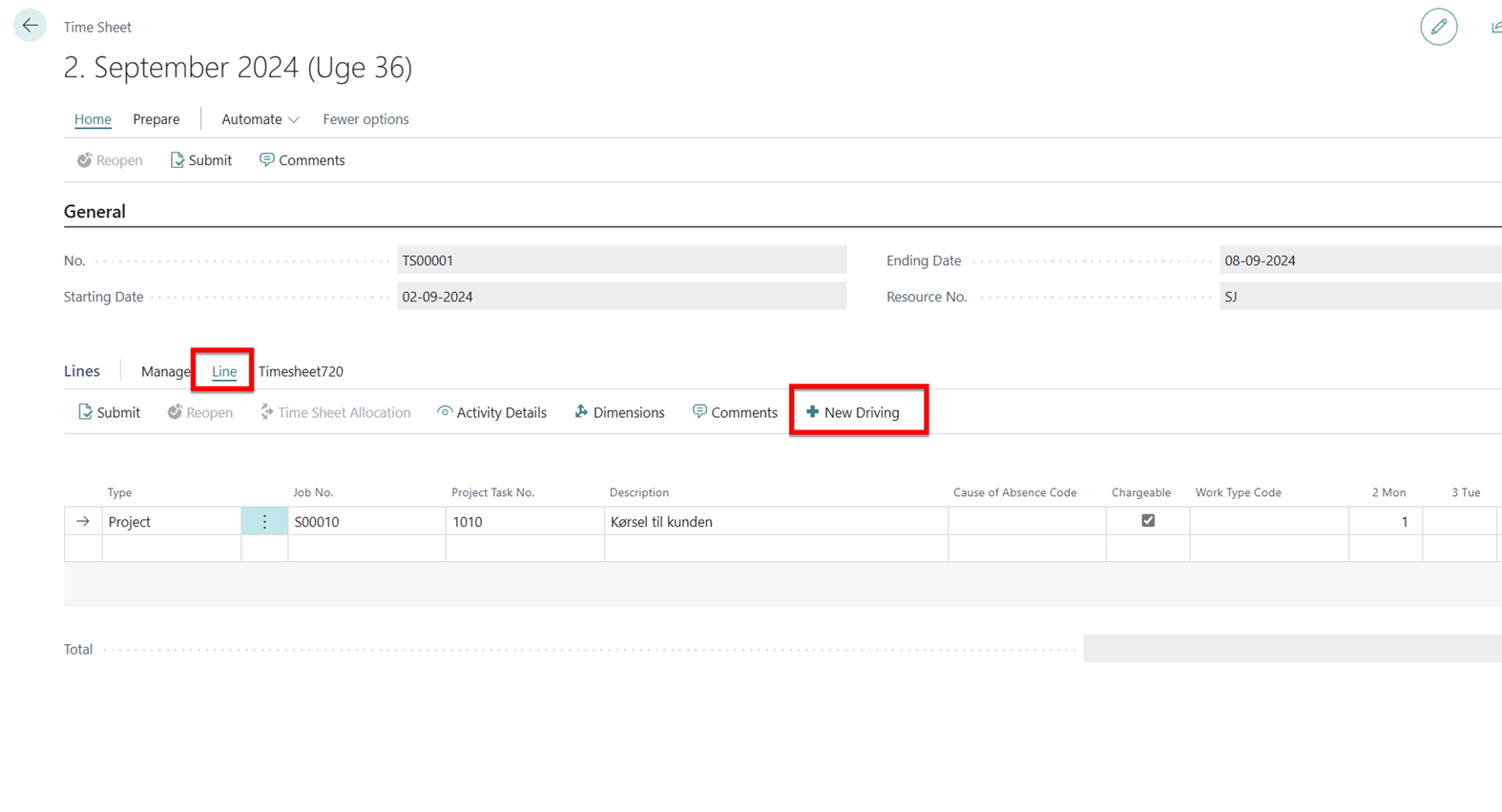
Task: Click the Total field
Action: (x=1292, y=649)
